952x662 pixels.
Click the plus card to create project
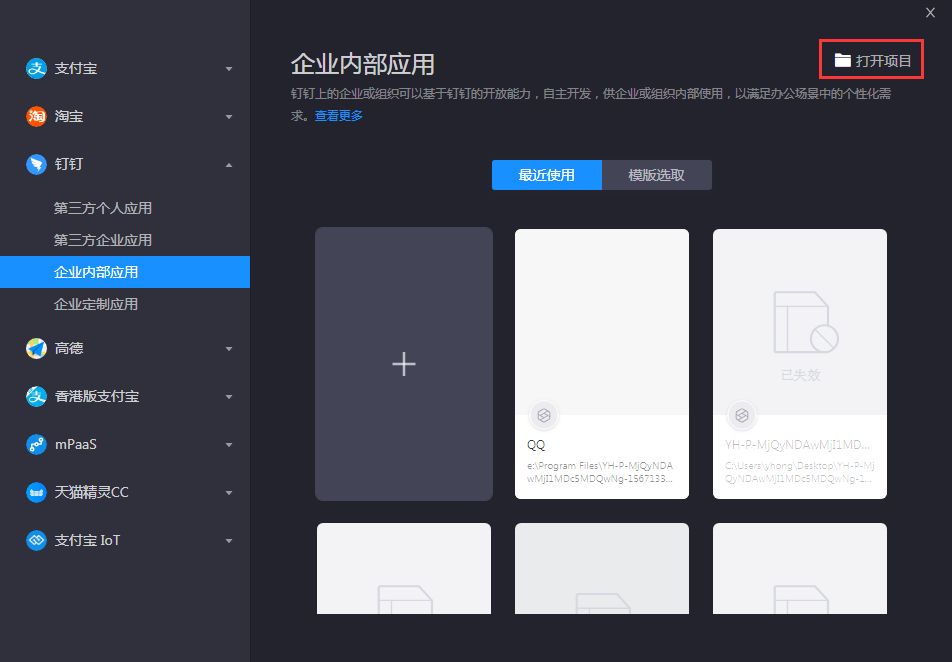pyautogui.click(x=404, y=364)
